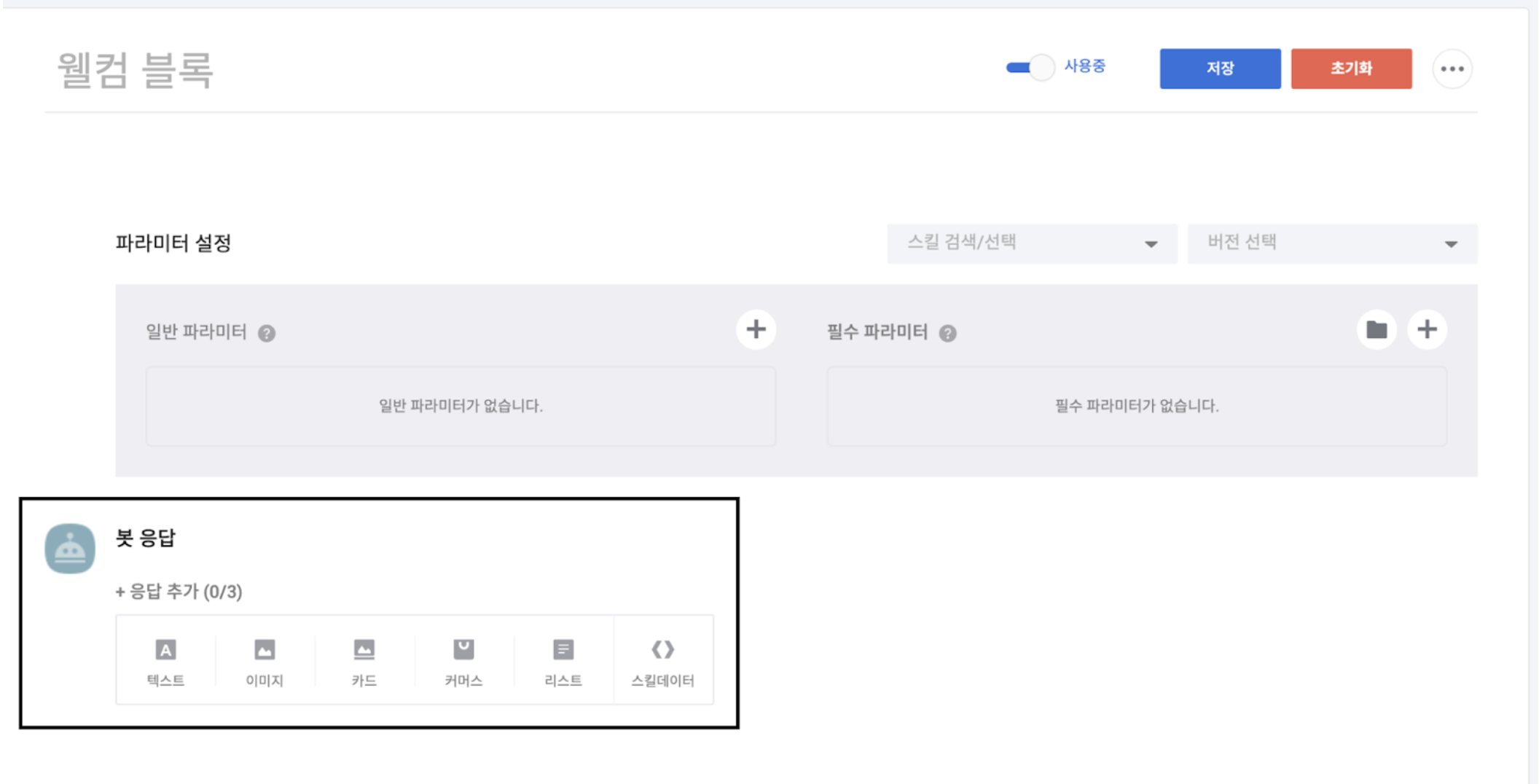Click the blue 저장 button
The image size is (1539, 784).
tap(1220, 68)
